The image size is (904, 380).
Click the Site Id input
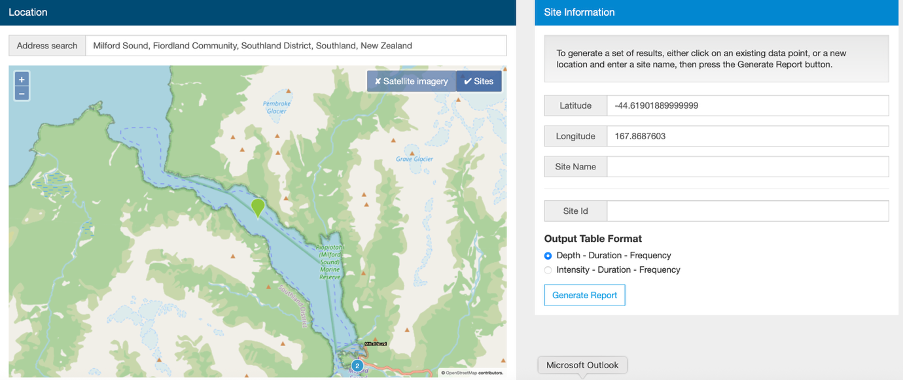tap(748, 211)
